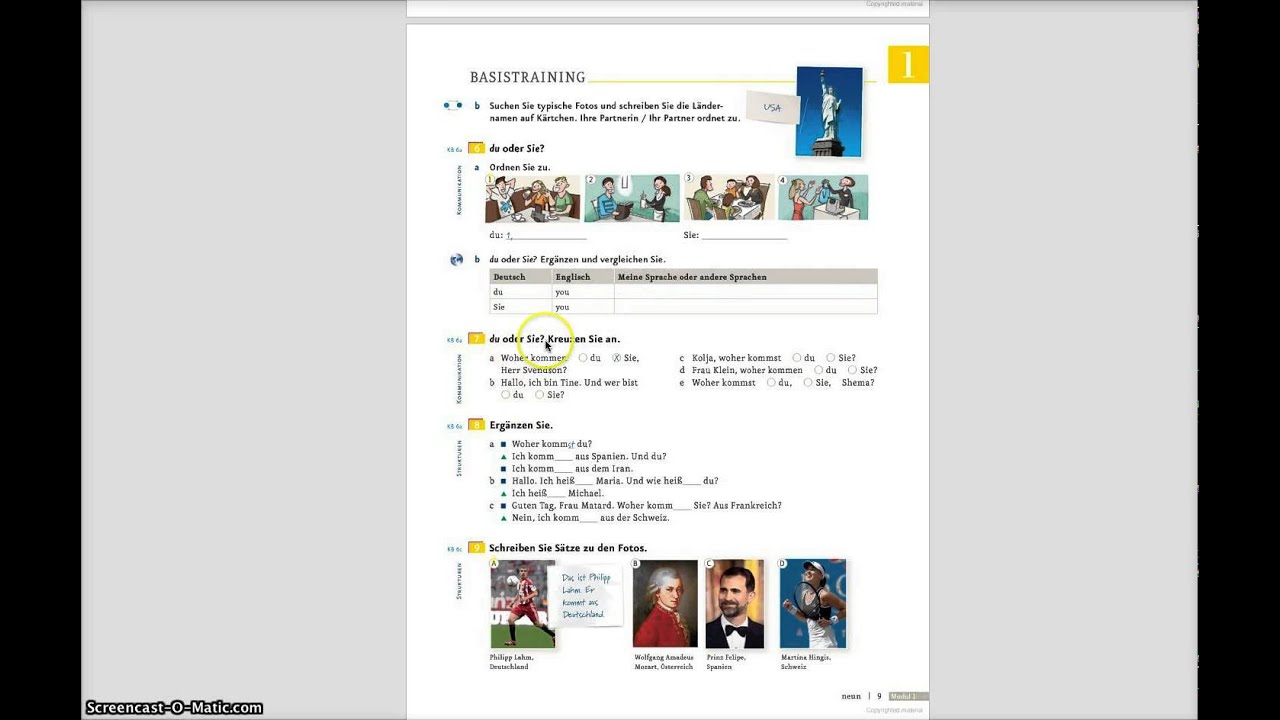The image size is (1280, 720).
Task: Select 'du,' for 'Woher kommst ... Shema?'
Action: coord(771,383)
